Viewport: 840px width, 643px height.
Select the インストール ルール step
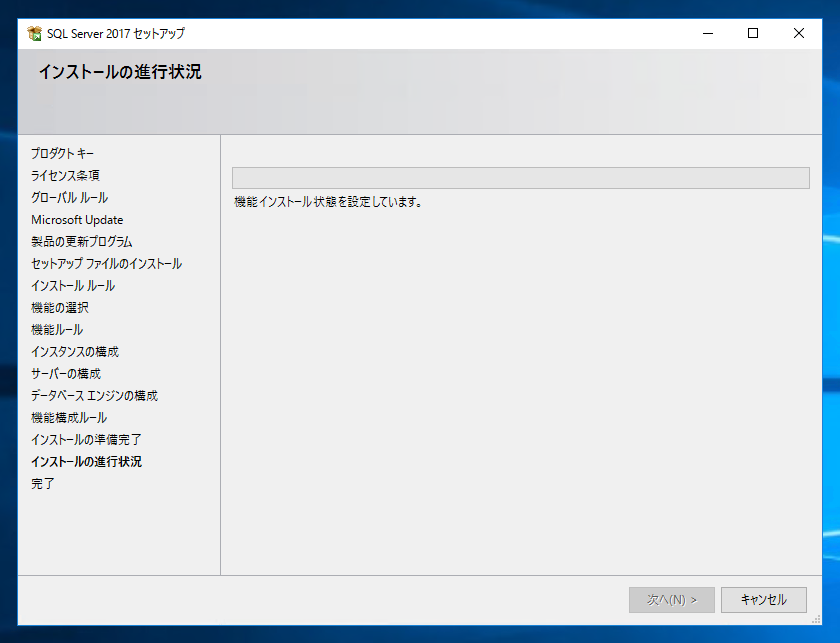[73, 286]
